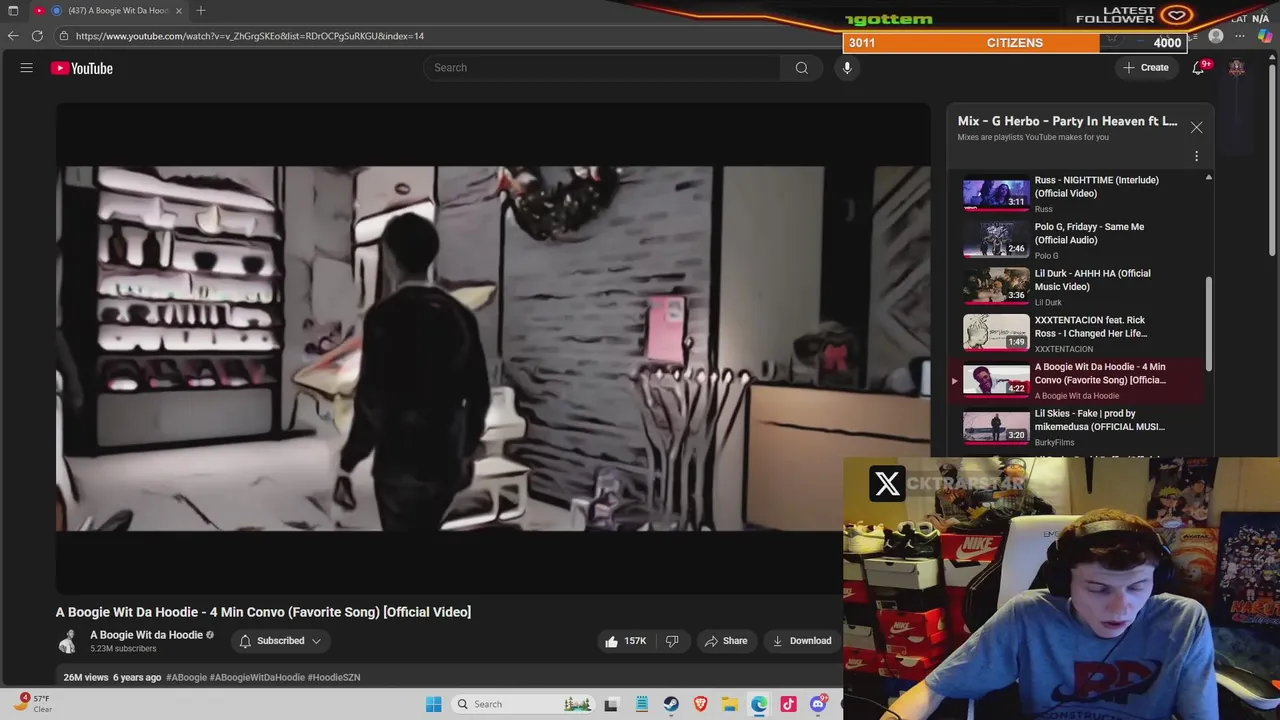Open File Explorer from taskbar

tap(730, 704)
